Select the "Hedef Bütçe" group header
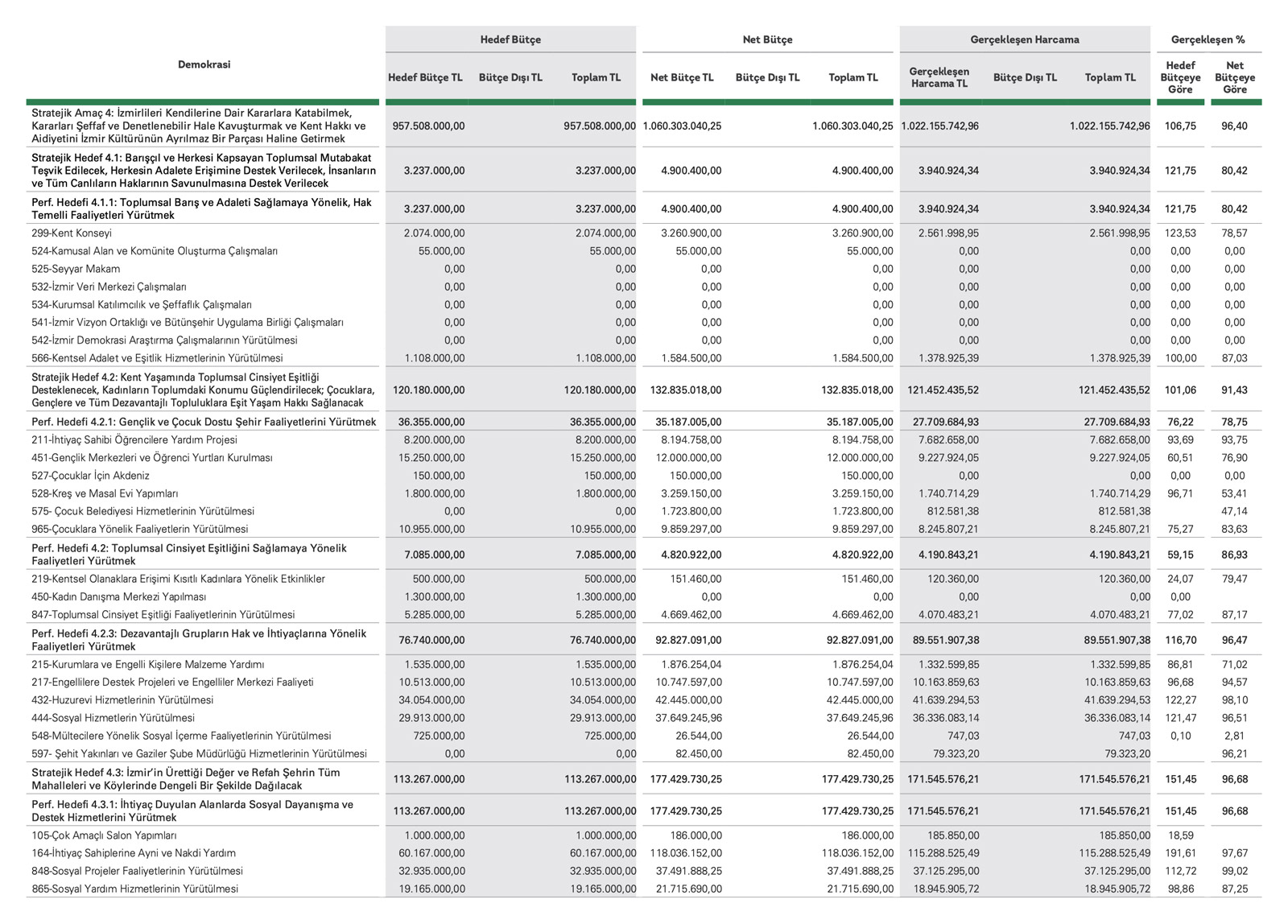 coord(510,39)
